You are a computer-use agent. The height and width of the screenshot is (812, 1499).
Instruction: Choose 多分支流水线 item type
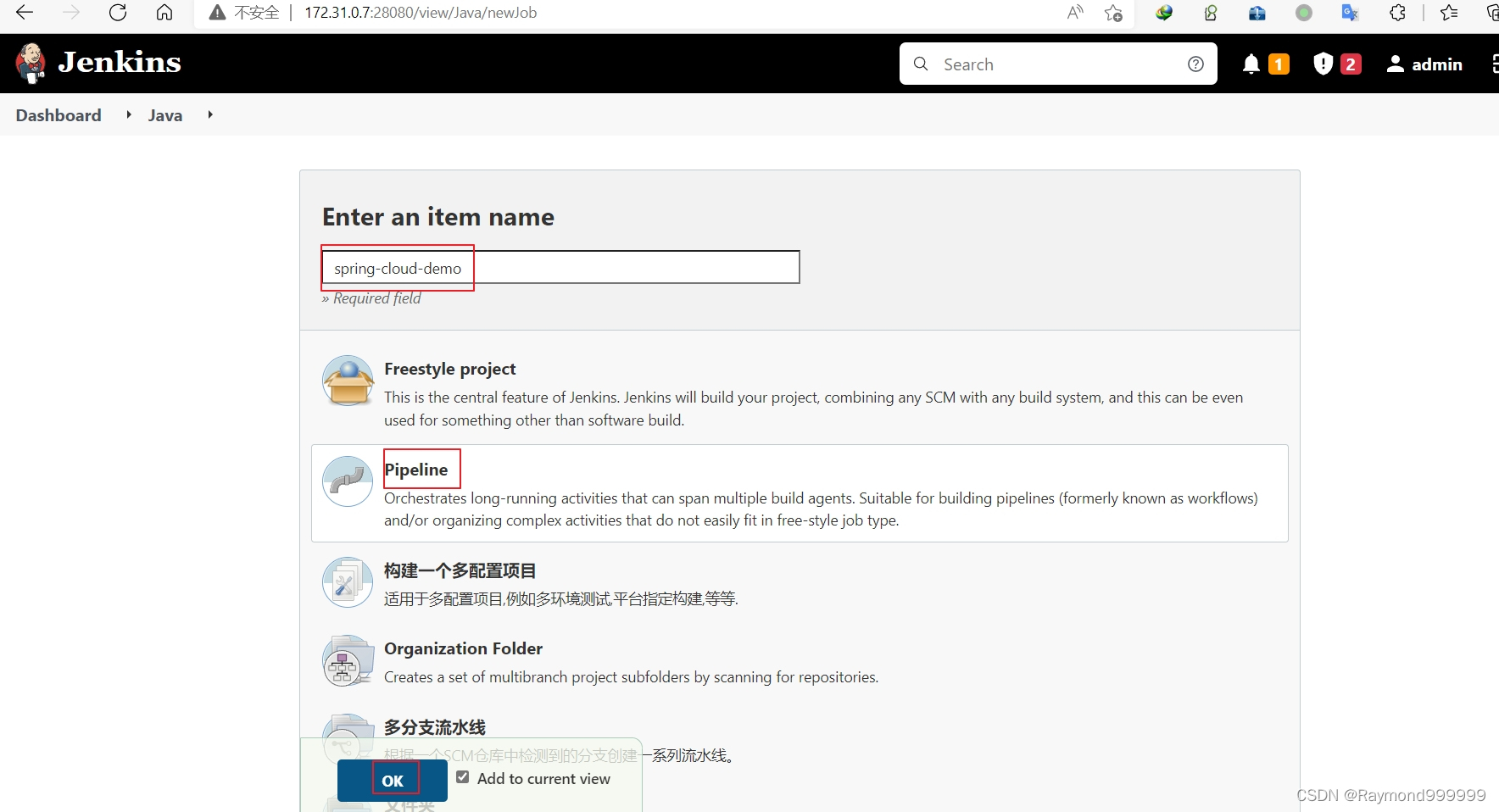point(435,727)
